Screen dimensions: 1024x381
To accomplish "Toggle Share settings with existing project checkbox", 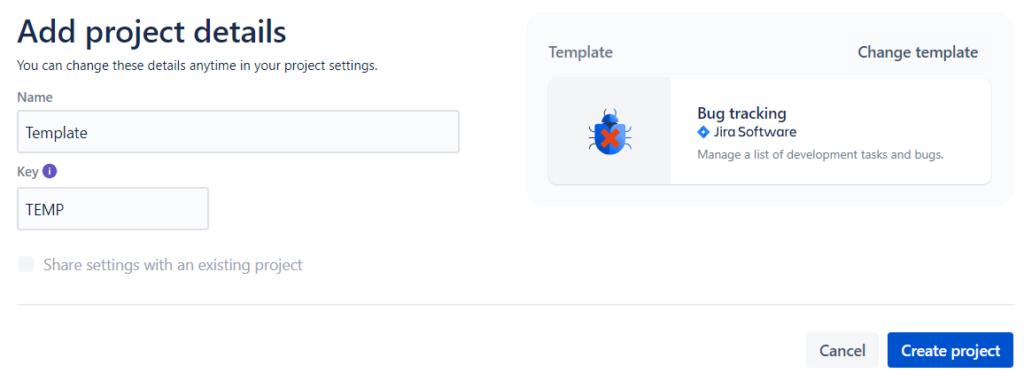I will [25, 265].
